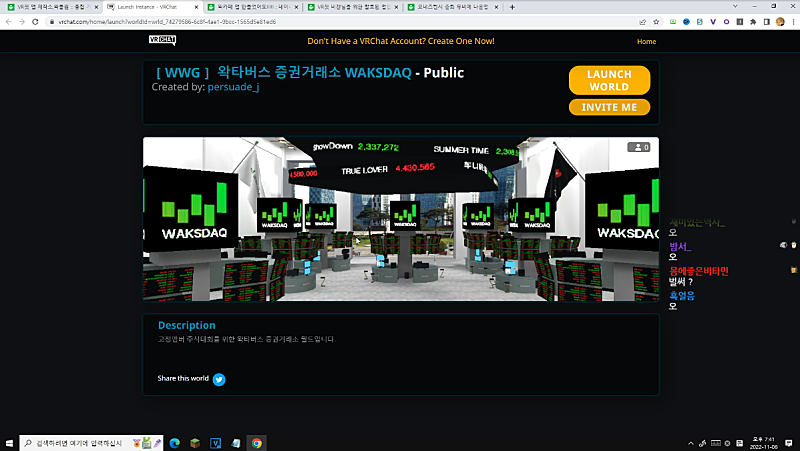Screen dimensions: 800x451
Task: Bookmark this page with the star icon
Action: point(656,22)
